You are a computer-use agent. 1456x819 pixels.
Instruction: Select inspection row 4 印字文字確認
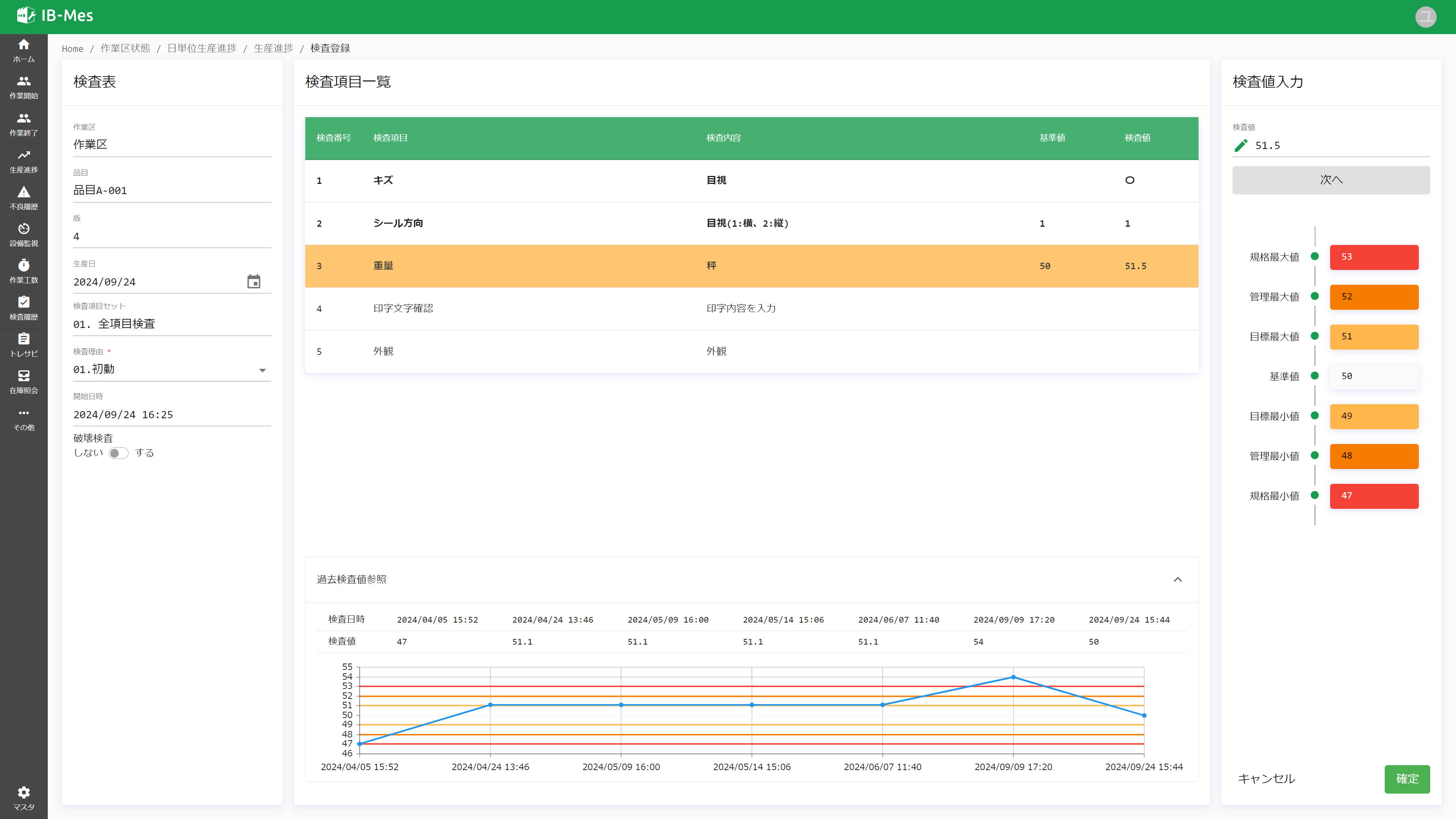(x=751, y=309)
